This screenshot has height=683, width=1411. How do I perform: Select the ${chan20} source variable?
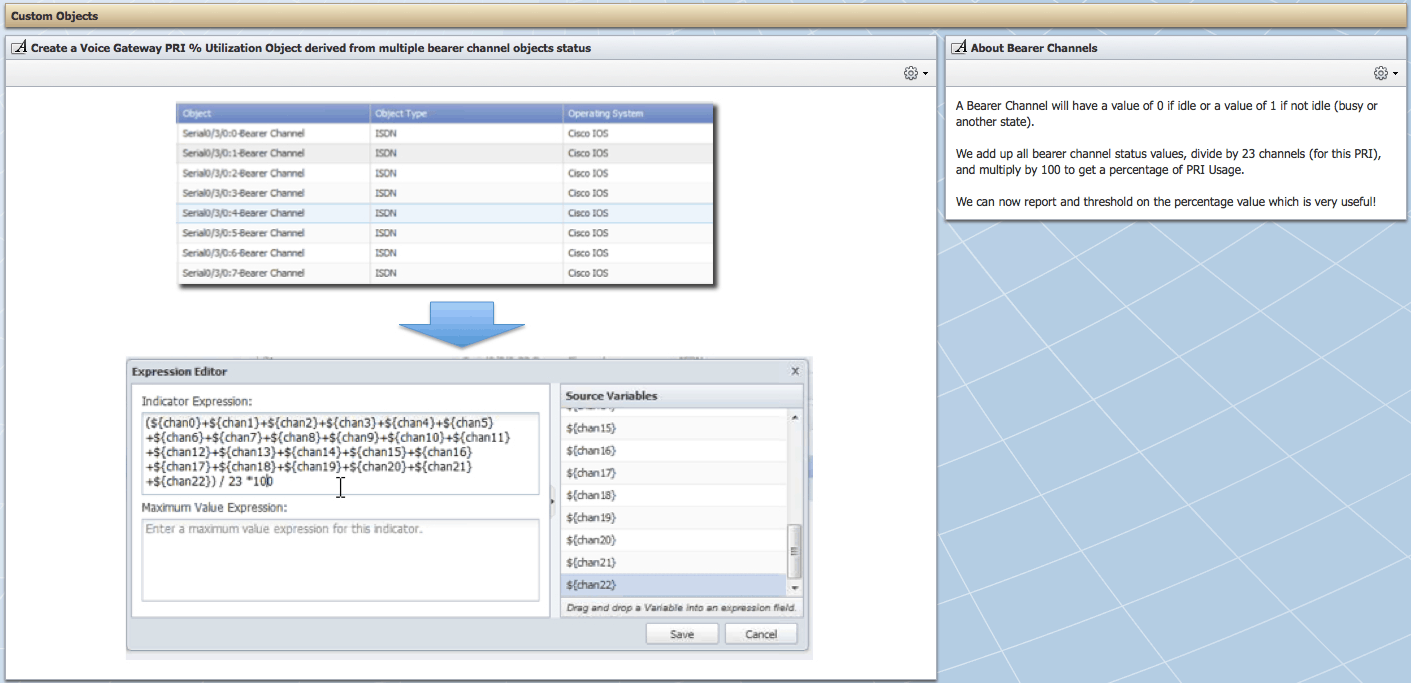674,540
